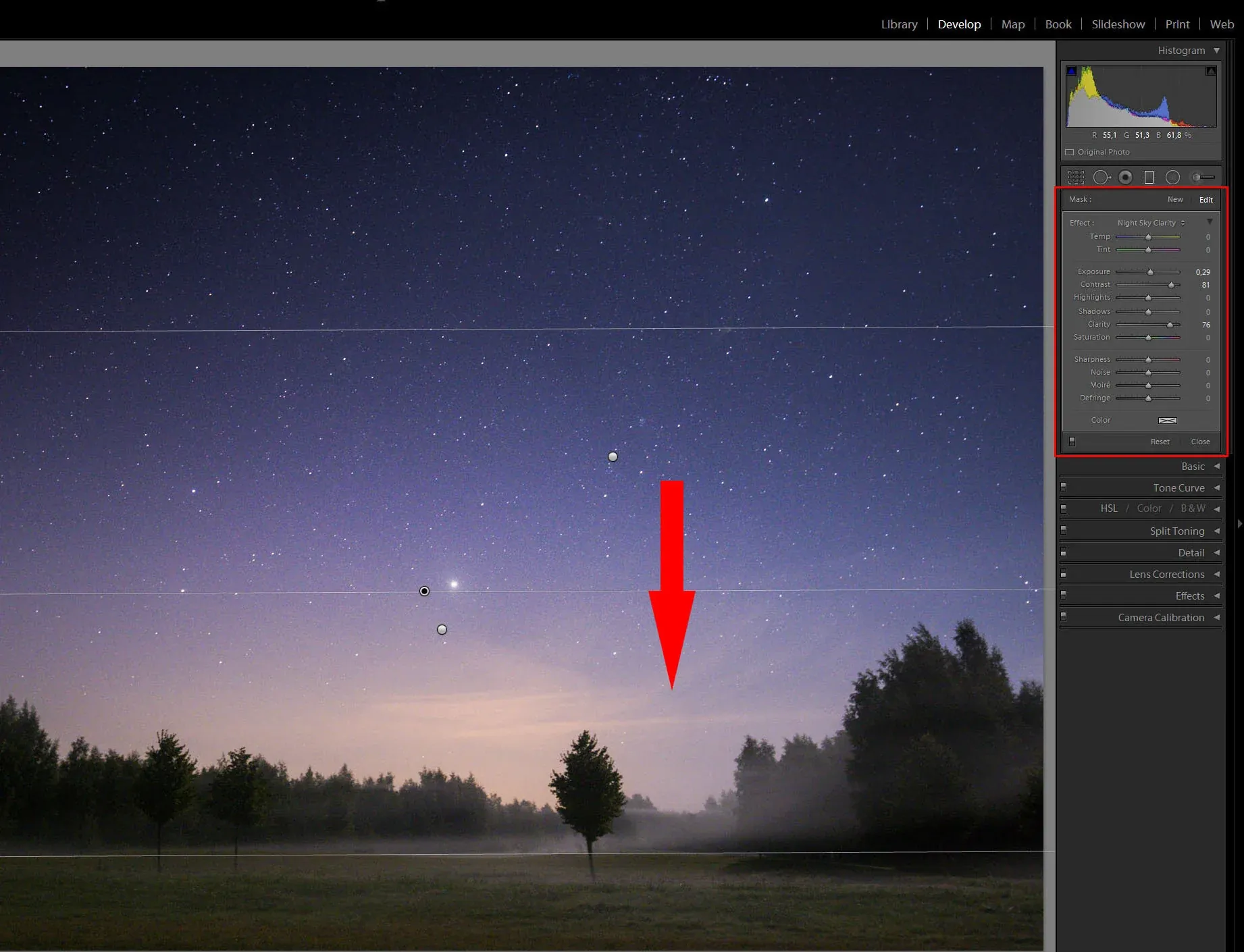The image size is (1244, 952).
Task: Open the Night Sky Clarity effect dropdown
Action: pos(1148,223)
